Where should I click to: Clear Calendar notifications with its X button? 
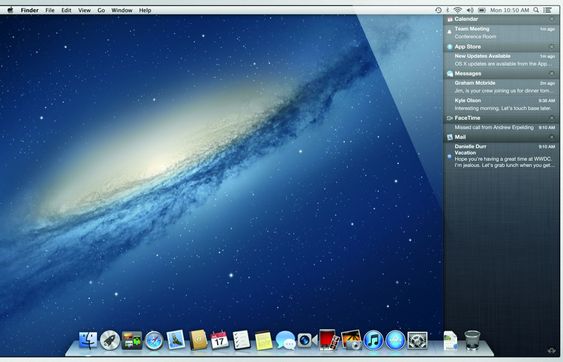(x=552, y=19)
